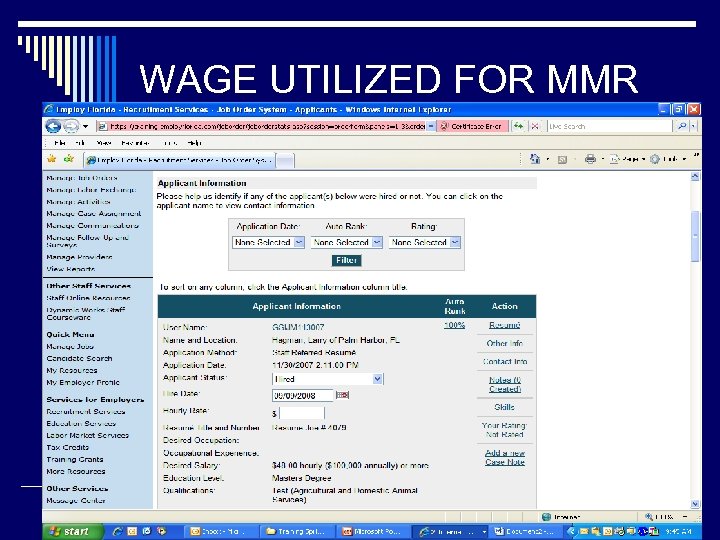Image resolution: width=720 pixels, height=540 pixels.
Task: Open the Help menu in menu bar
Action: coord(195,143)
